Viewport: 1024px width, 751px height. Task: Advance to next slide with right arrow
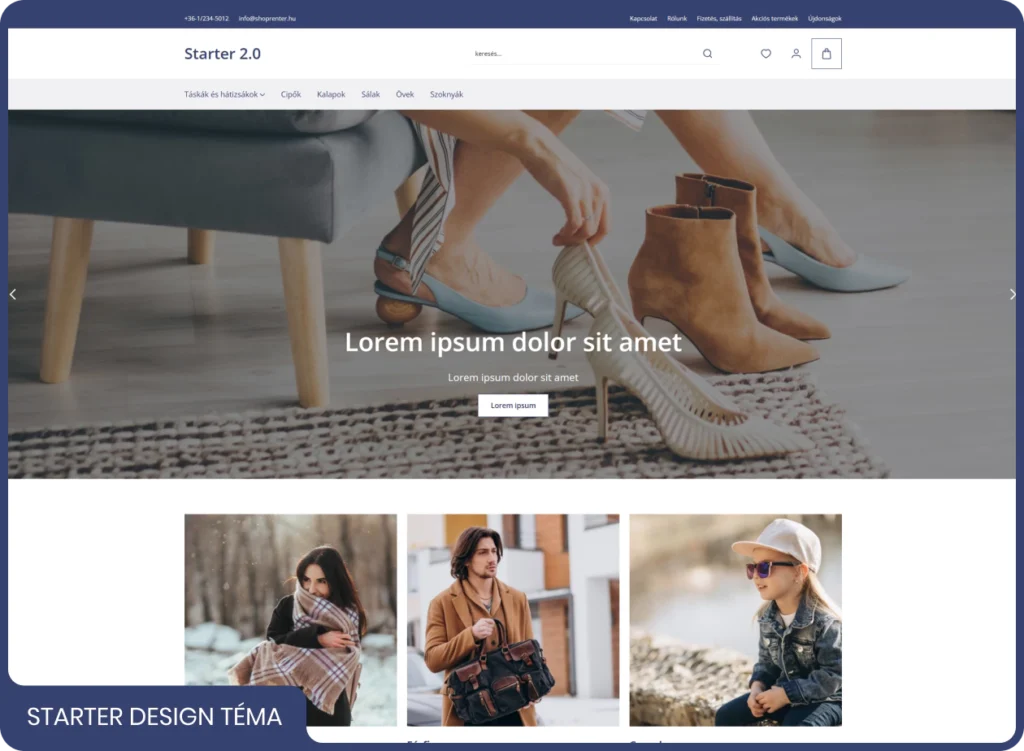[x=1012, y=294]
